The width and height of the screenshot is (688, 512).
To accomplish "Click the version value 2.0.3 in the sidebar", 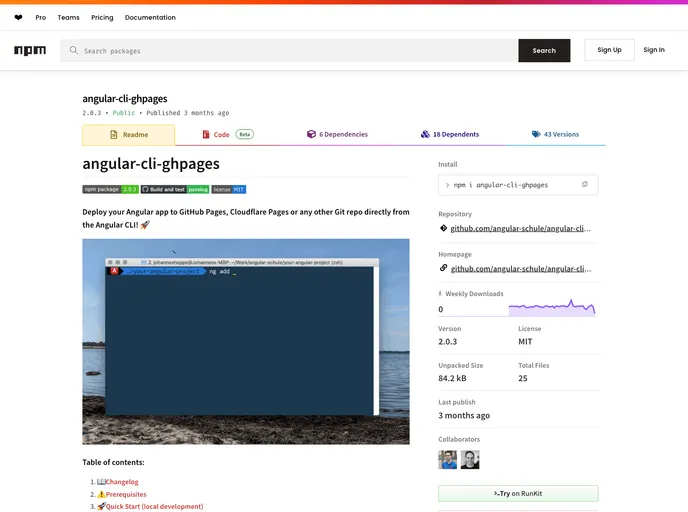I will click(x=448, y=341).
